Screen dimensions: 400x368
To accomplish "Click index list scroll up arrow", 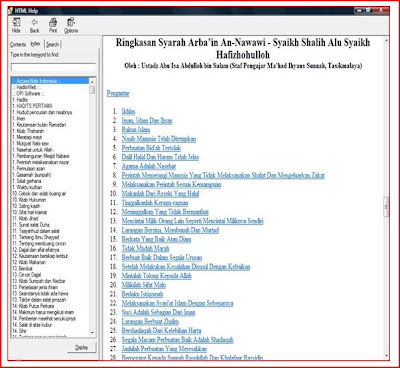I will click(92, 81).
